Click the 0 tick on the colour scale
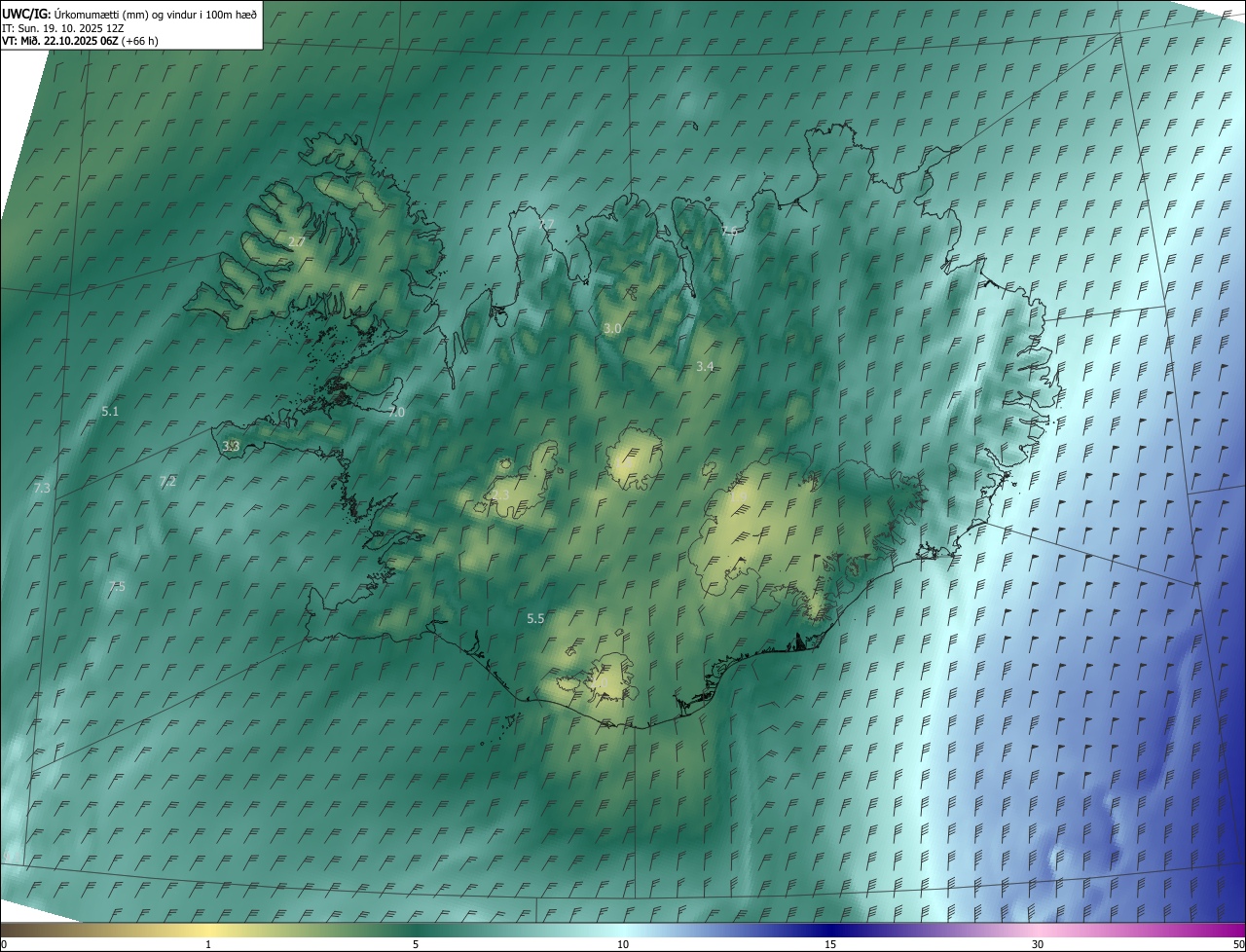 (x=4, y=944)
